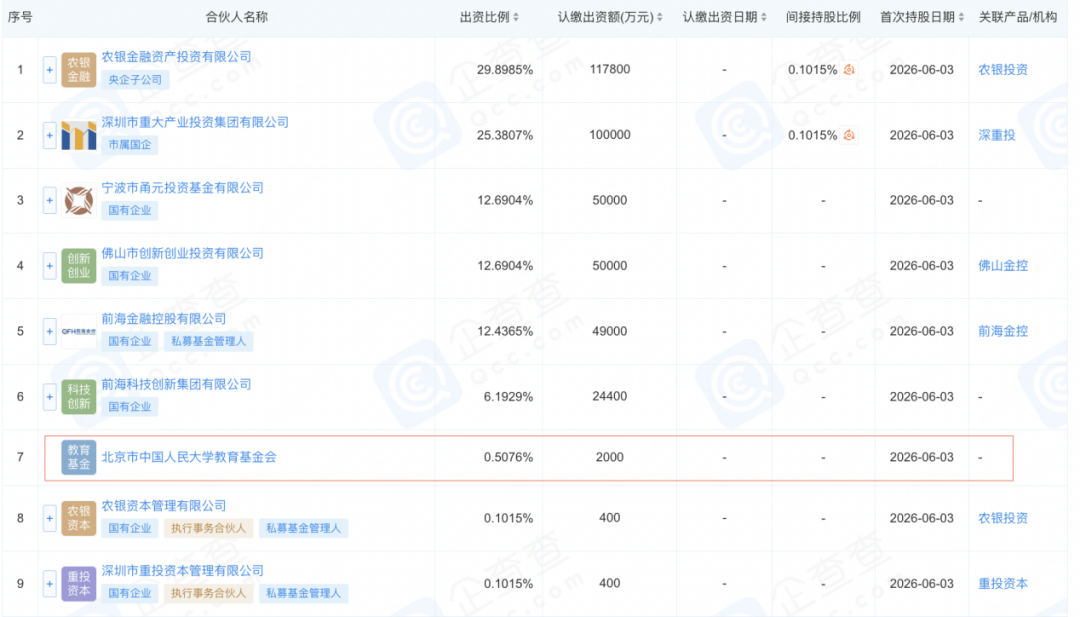Click the 农银金融 logo of 农银金融资产投资有限公司
1080x617 pixels.
[x=79, y=70]
